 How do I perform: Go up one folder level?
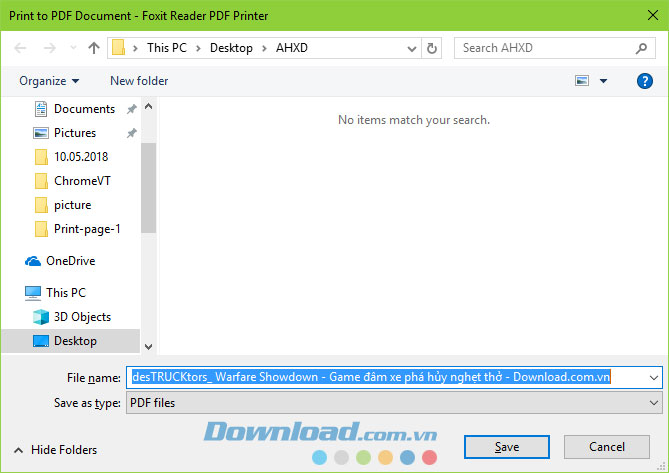(x=93, y=48)
